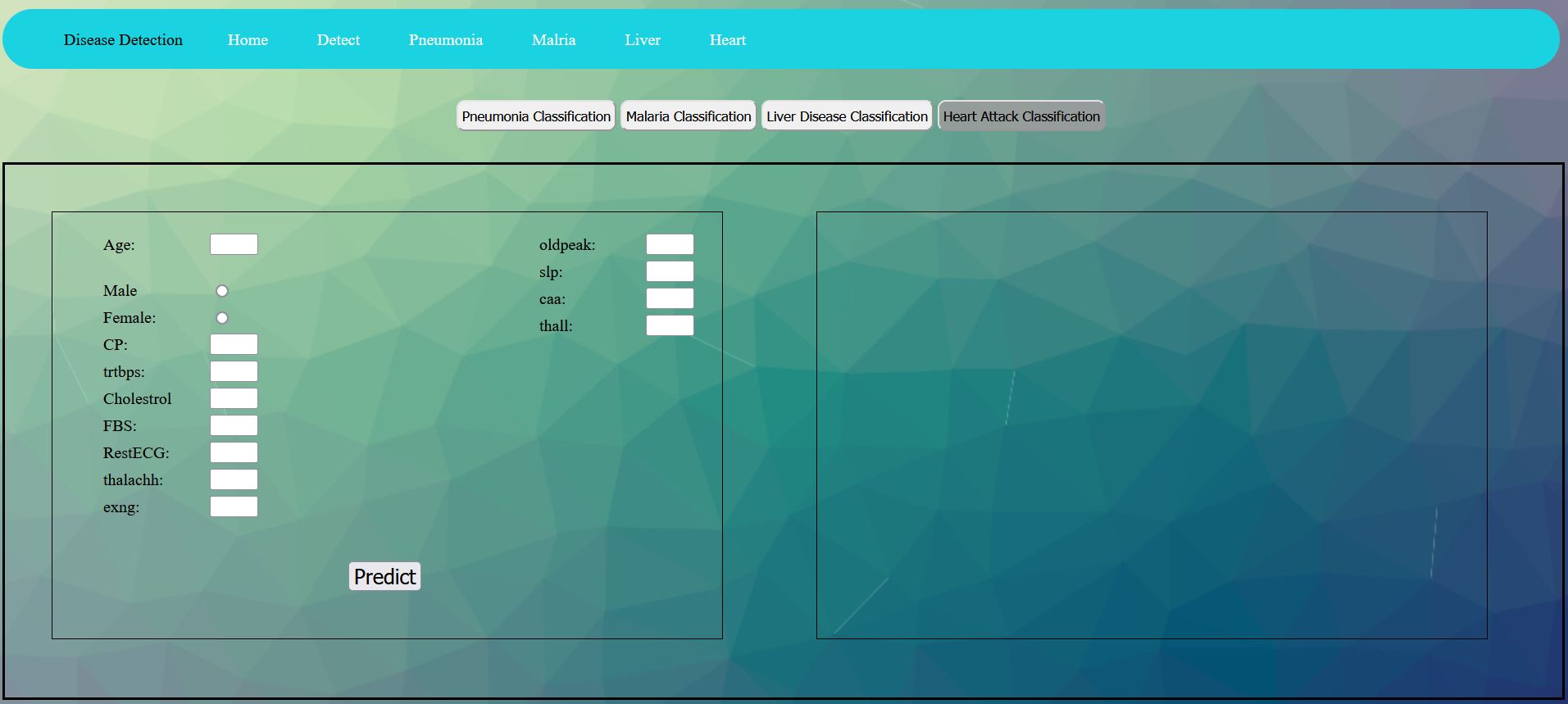Click the "Male" label text
Screen dimensions: 1568x704
point(120,291)
